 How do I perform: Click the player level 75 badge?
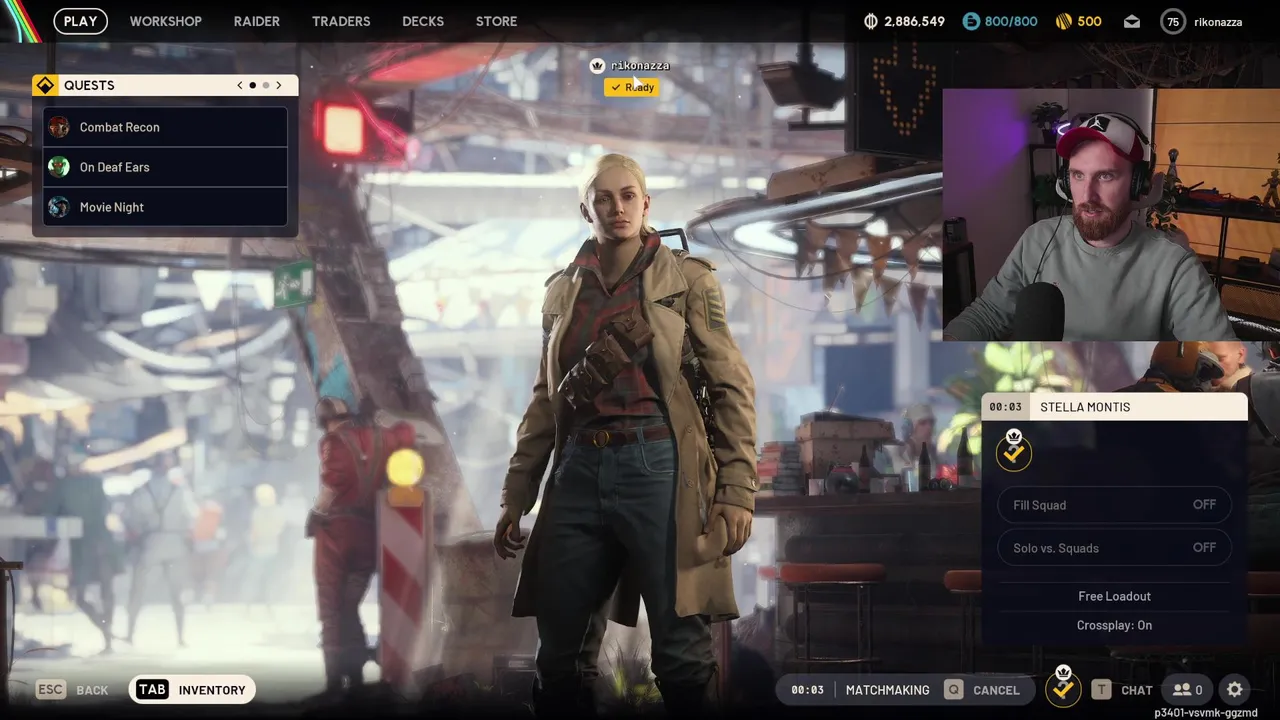tap(1173, 21)
